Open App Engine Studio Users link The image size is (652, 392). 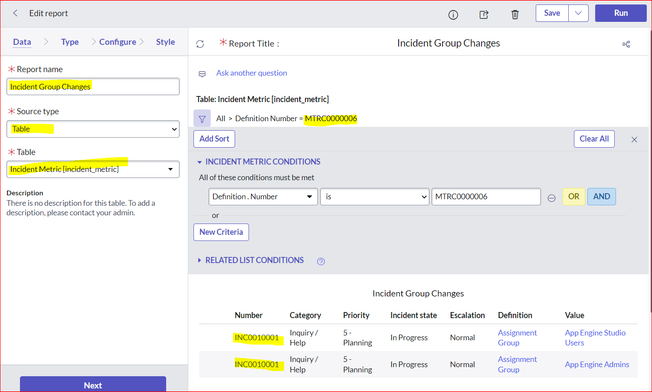pyautogui.click(x=595, y=338)
